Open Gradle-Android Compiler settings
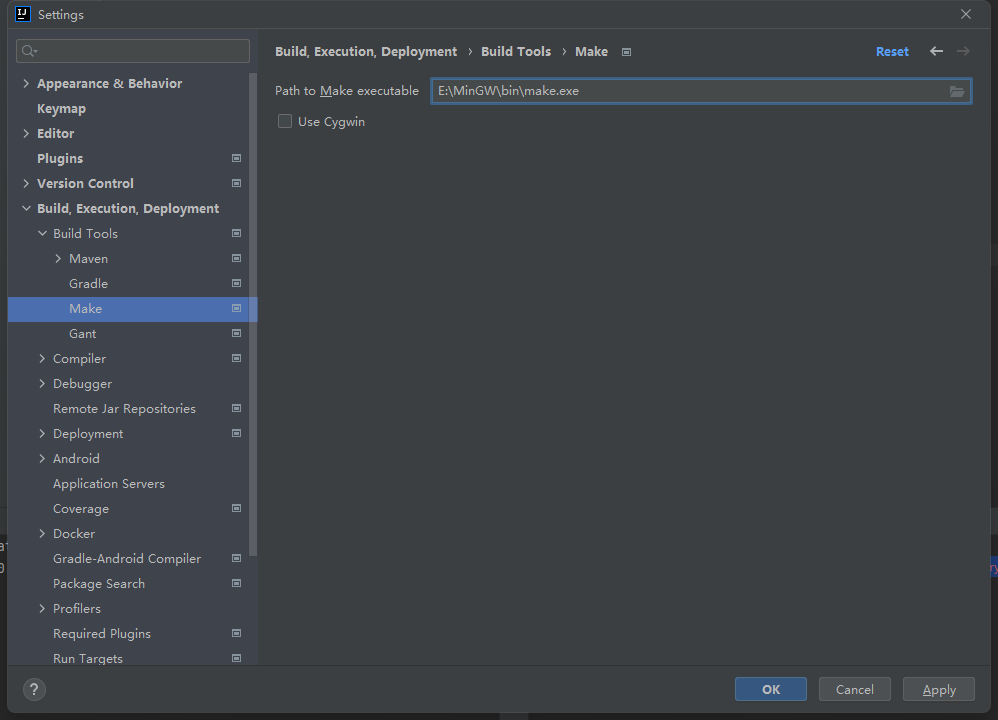998x720 pixels. [127, 558]
